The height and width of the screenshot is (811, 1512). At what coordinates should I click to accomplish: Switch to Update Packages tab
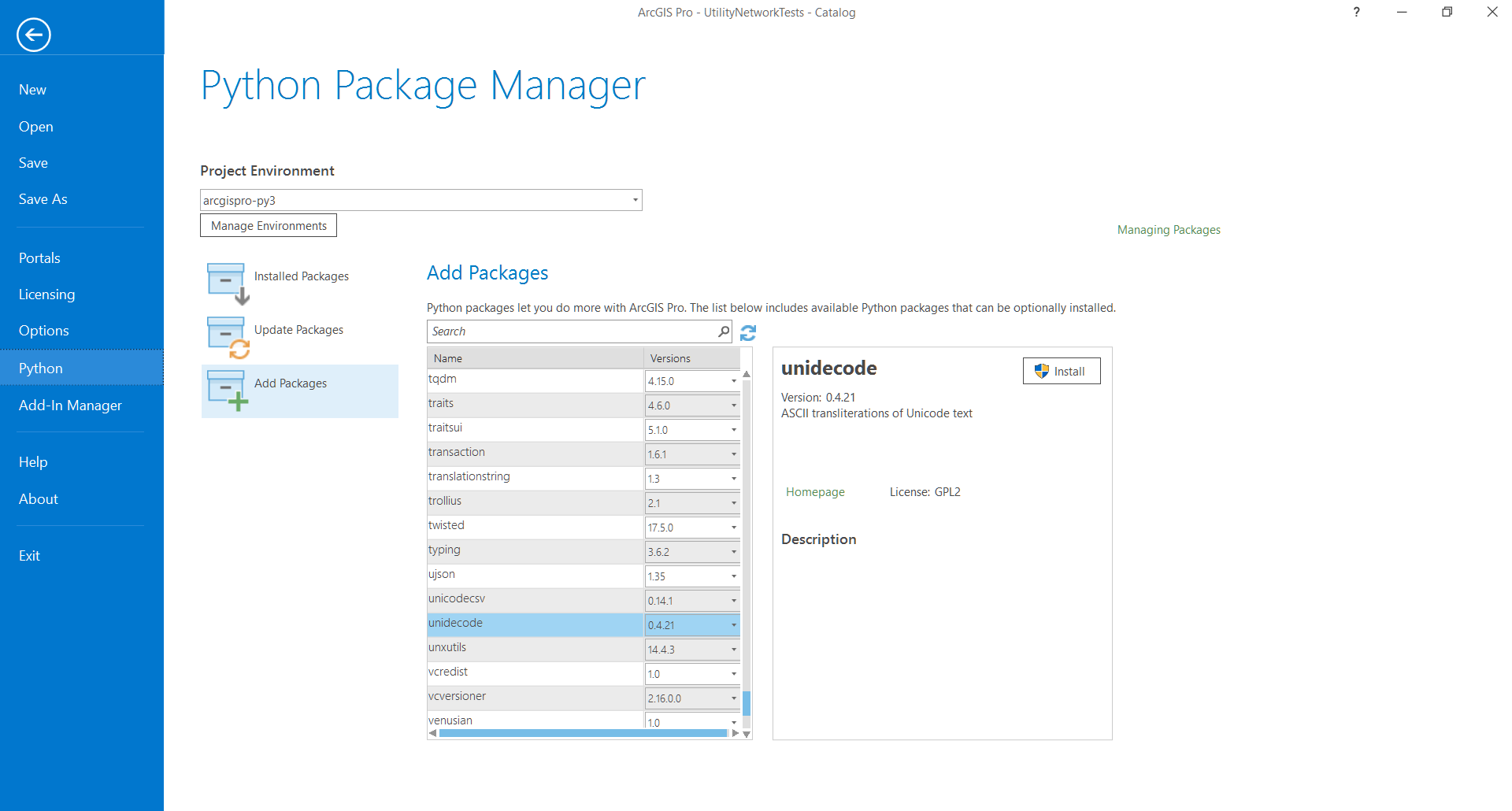300,338
